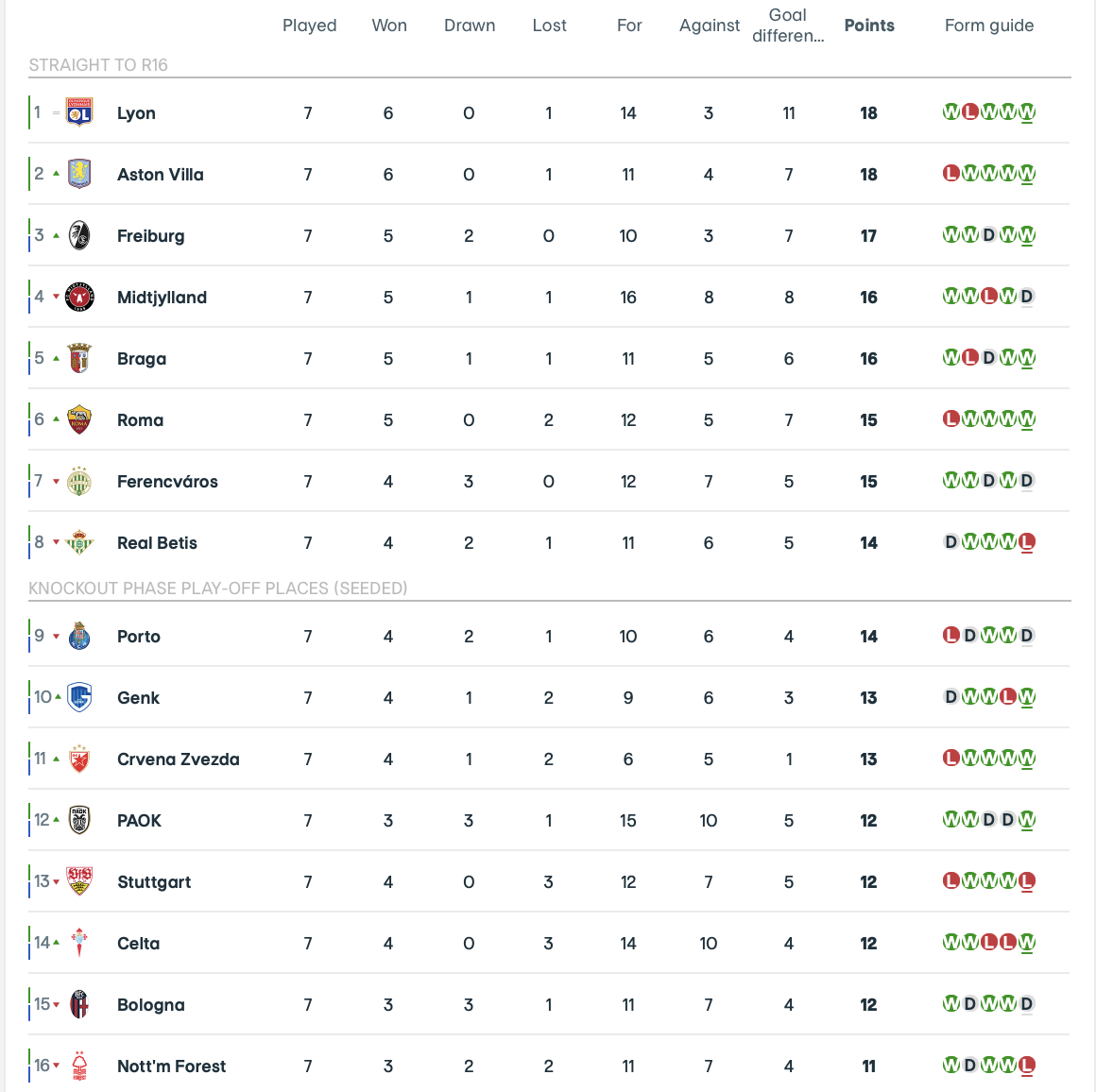Click the Played column header
This screenshot has width=1096, height=1092.
pyautogui.click(x=309, y=26)
